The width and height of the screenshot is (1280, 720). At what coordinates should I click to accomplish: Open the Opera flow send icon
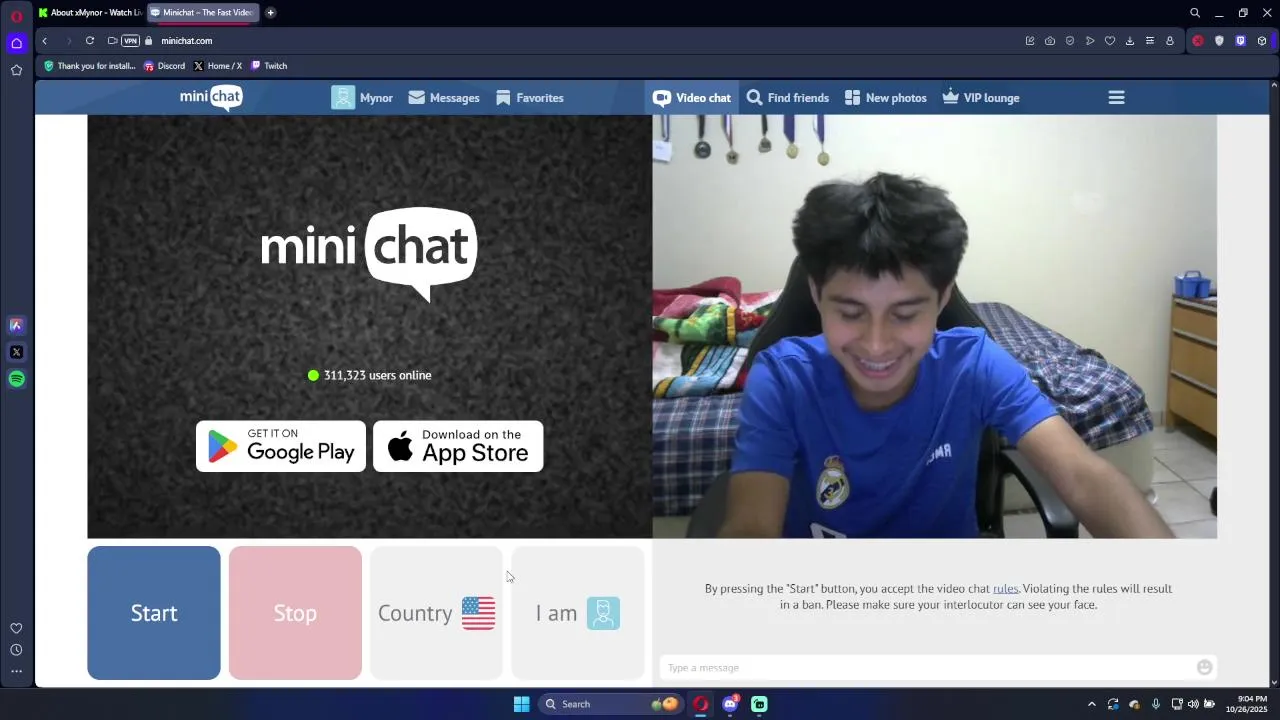pyautogui.click(x=1090, y=41)
